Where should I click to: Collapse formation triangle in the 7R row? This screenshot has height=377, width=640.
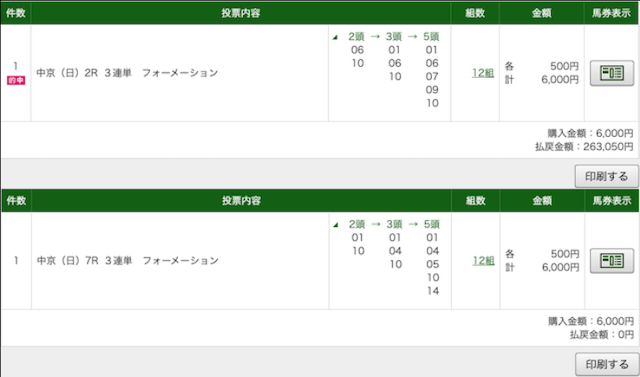click(335, 225)
